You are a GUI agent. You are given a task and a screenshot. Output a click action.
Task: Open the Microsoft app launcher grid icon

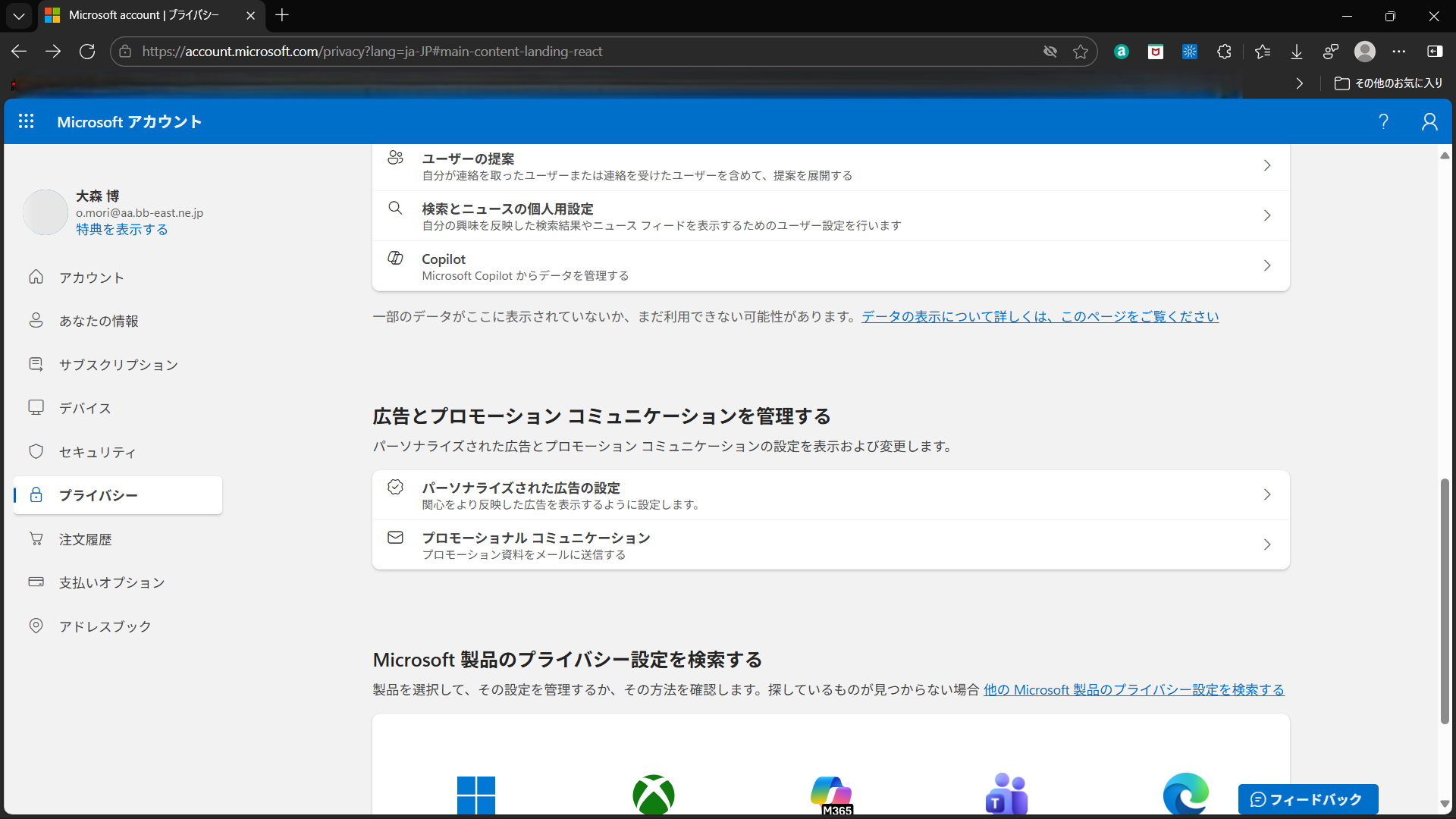click(26, 121)
